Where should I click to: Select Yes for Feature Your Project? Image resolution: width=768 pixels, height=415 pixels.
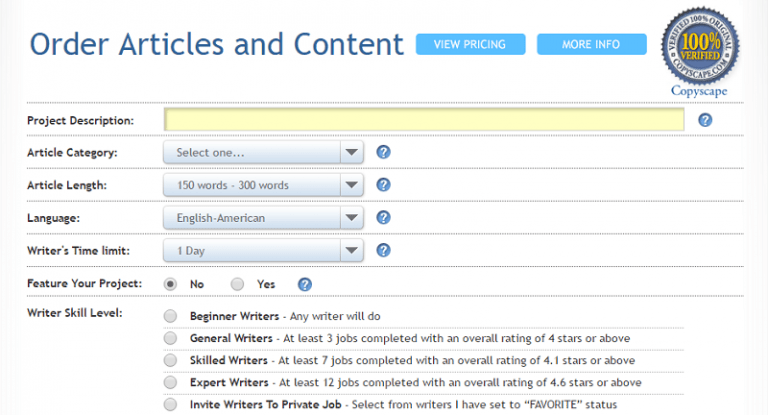click(x=238, y=284)
